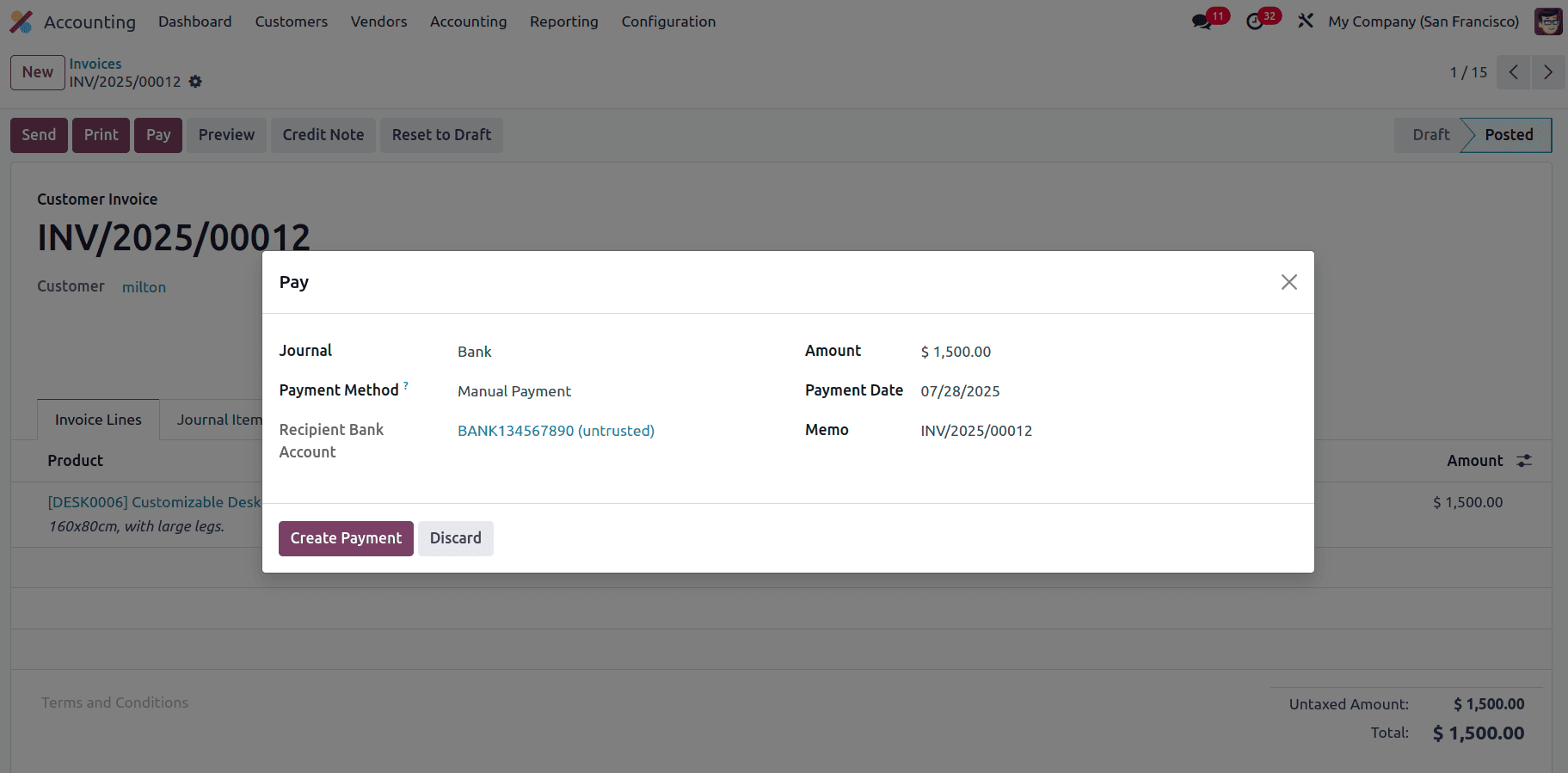Click the Amount column header in table
1568x773 pixels.
click(1474, 461)
